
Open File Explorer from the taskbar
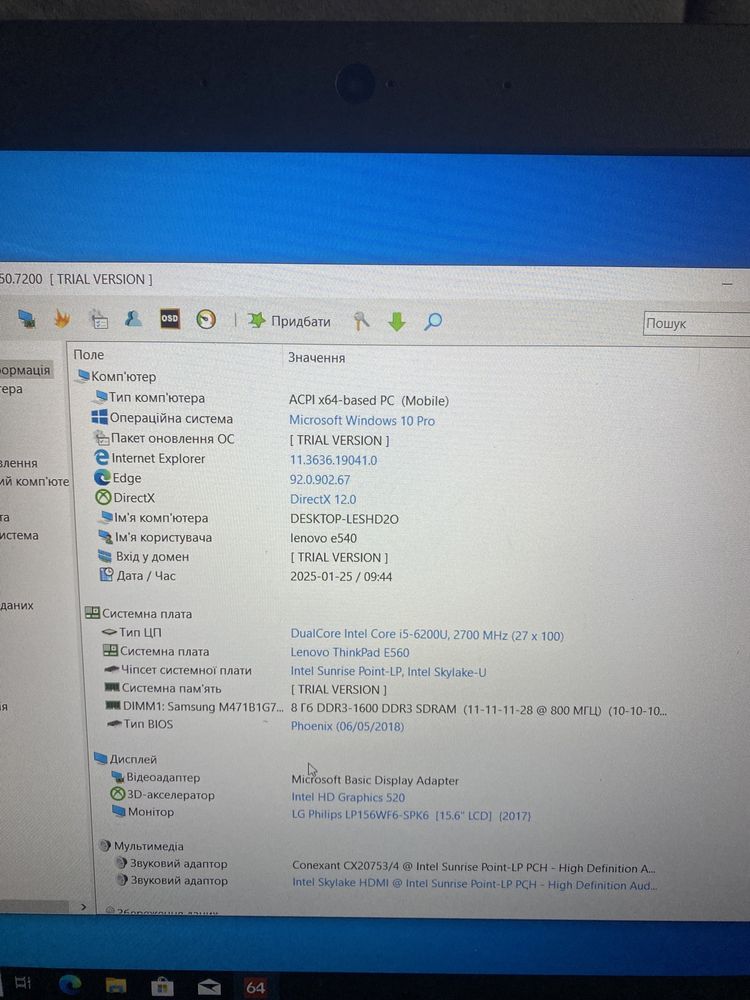(116, 986)
